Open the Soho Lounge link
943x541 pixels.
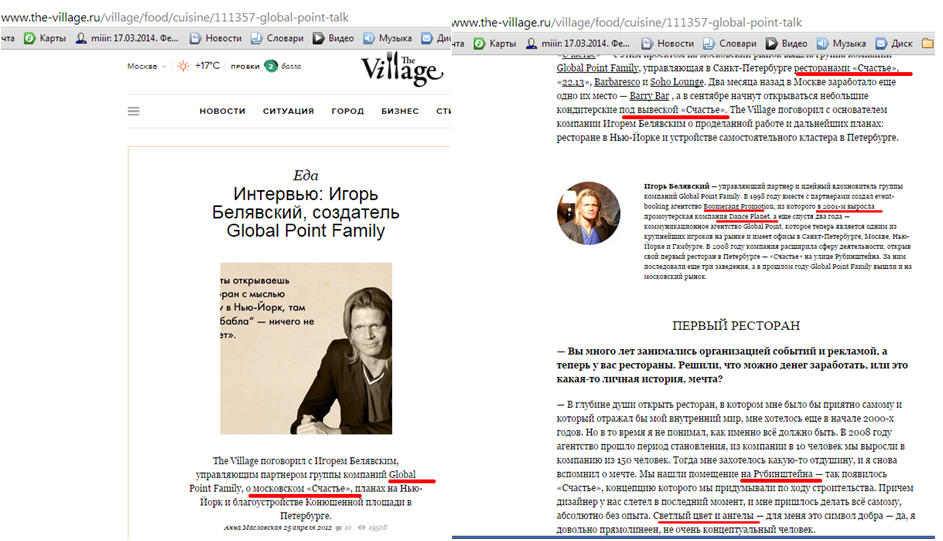(x=677, y=82)
